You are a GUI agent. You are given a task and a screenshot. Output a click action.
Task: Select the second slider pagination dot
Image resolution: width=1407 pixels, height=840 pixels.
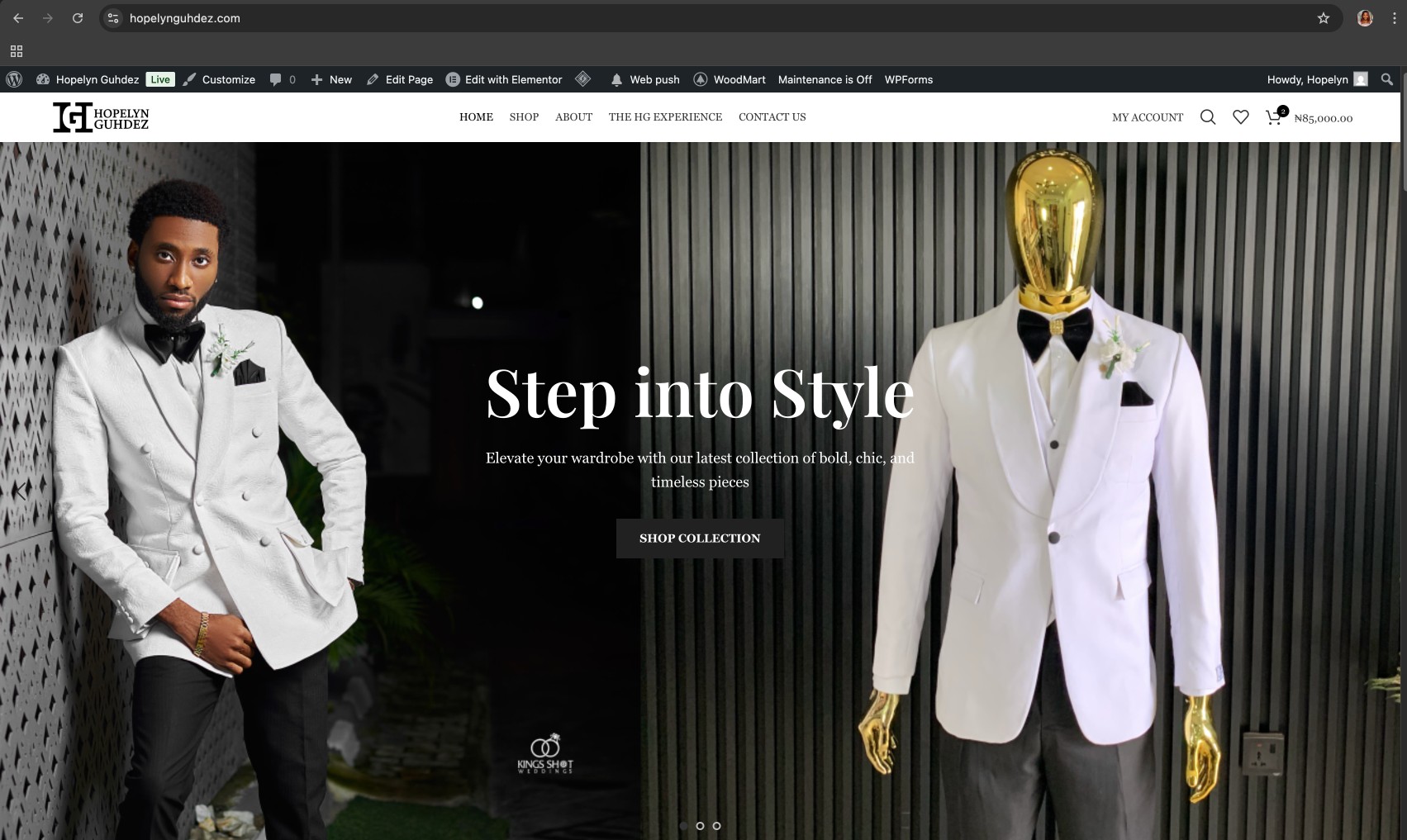tap(700, 826)
